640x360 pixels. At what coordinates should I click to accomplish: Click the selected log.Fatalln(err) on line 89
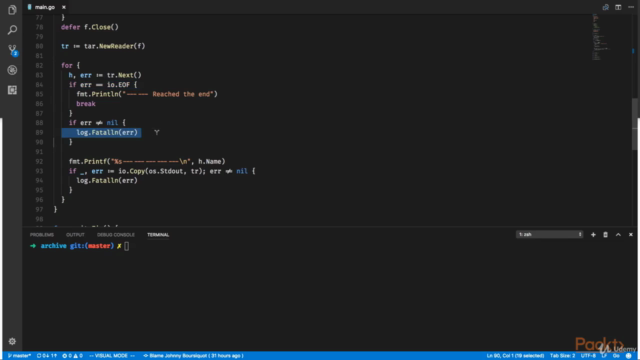click(x=107, y=133)
